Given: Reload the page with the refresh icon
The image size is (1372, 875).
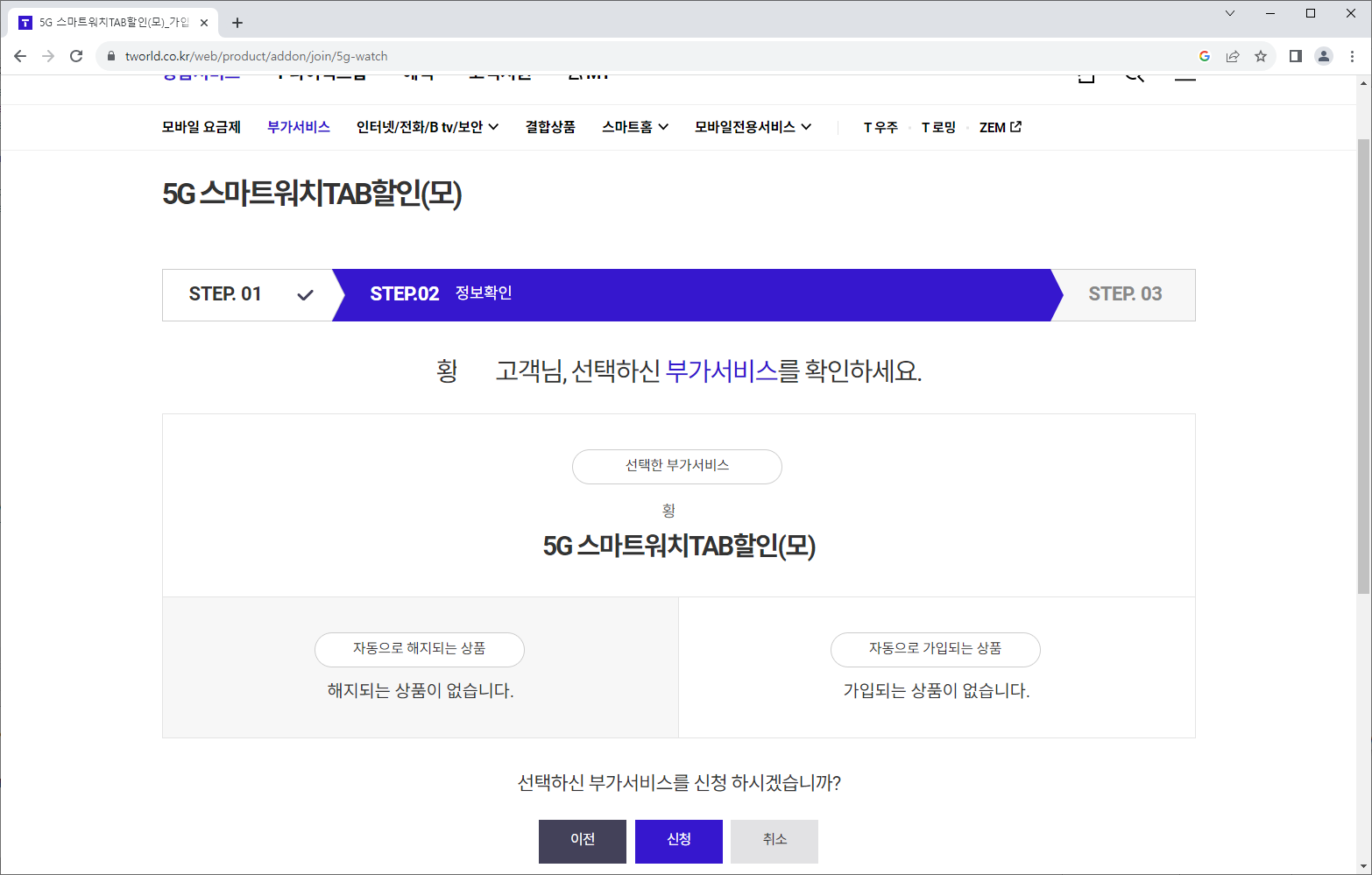Looking at the screenshot, I should tap(76, 56).
